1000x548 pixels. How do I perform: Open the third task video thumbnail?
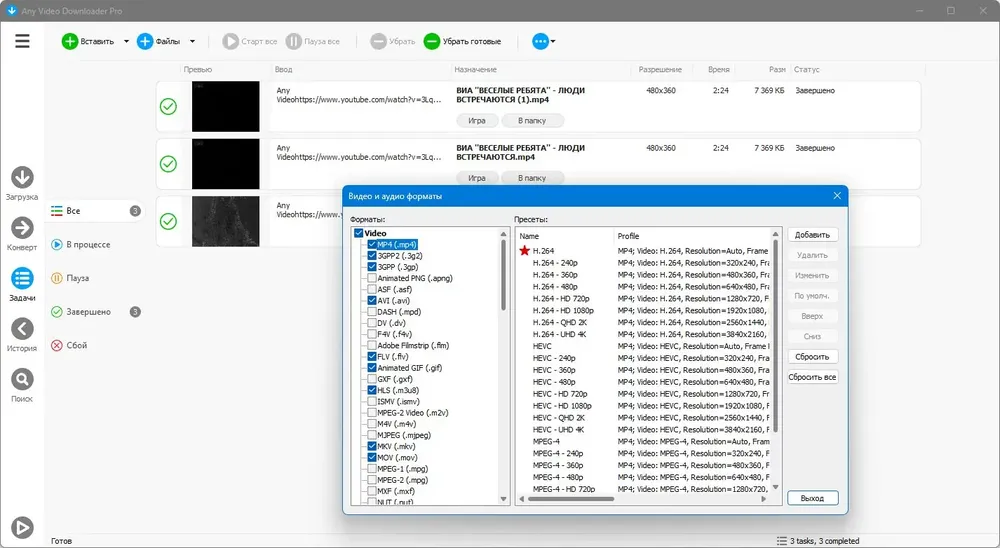[226, 221]
